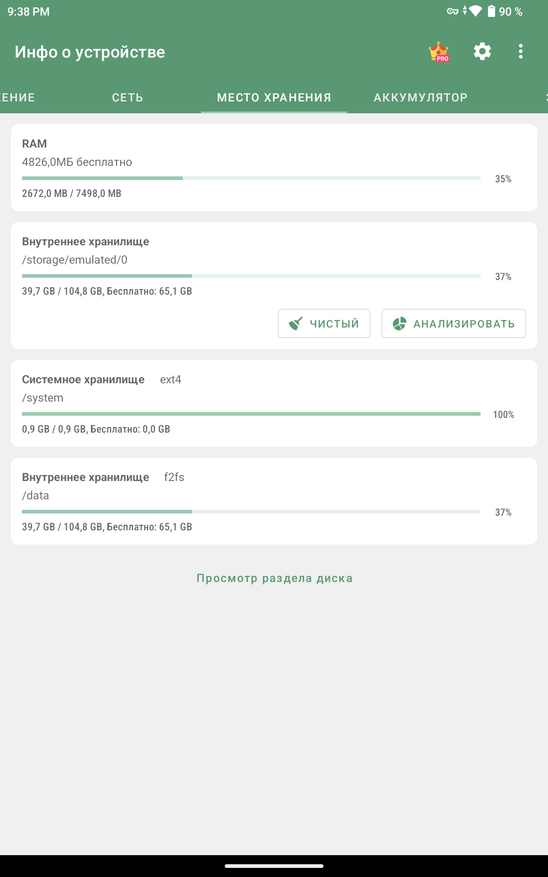
Task: Tap the АНАЛИЗИРОВАТЬ analyze button label
Action: [464, 324]
